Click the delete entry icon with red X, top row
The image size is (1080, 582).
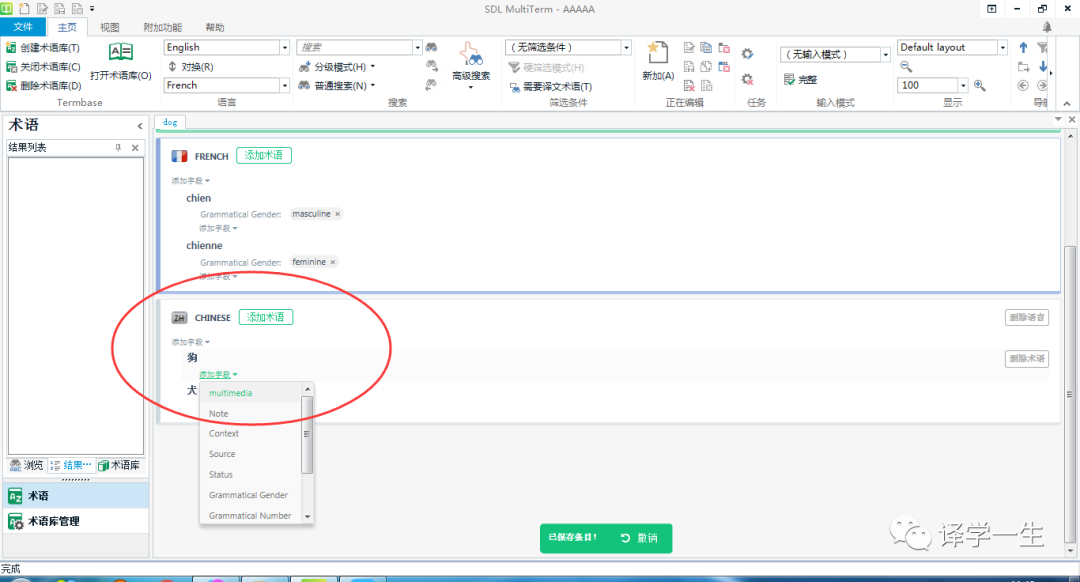coord(724,48)
